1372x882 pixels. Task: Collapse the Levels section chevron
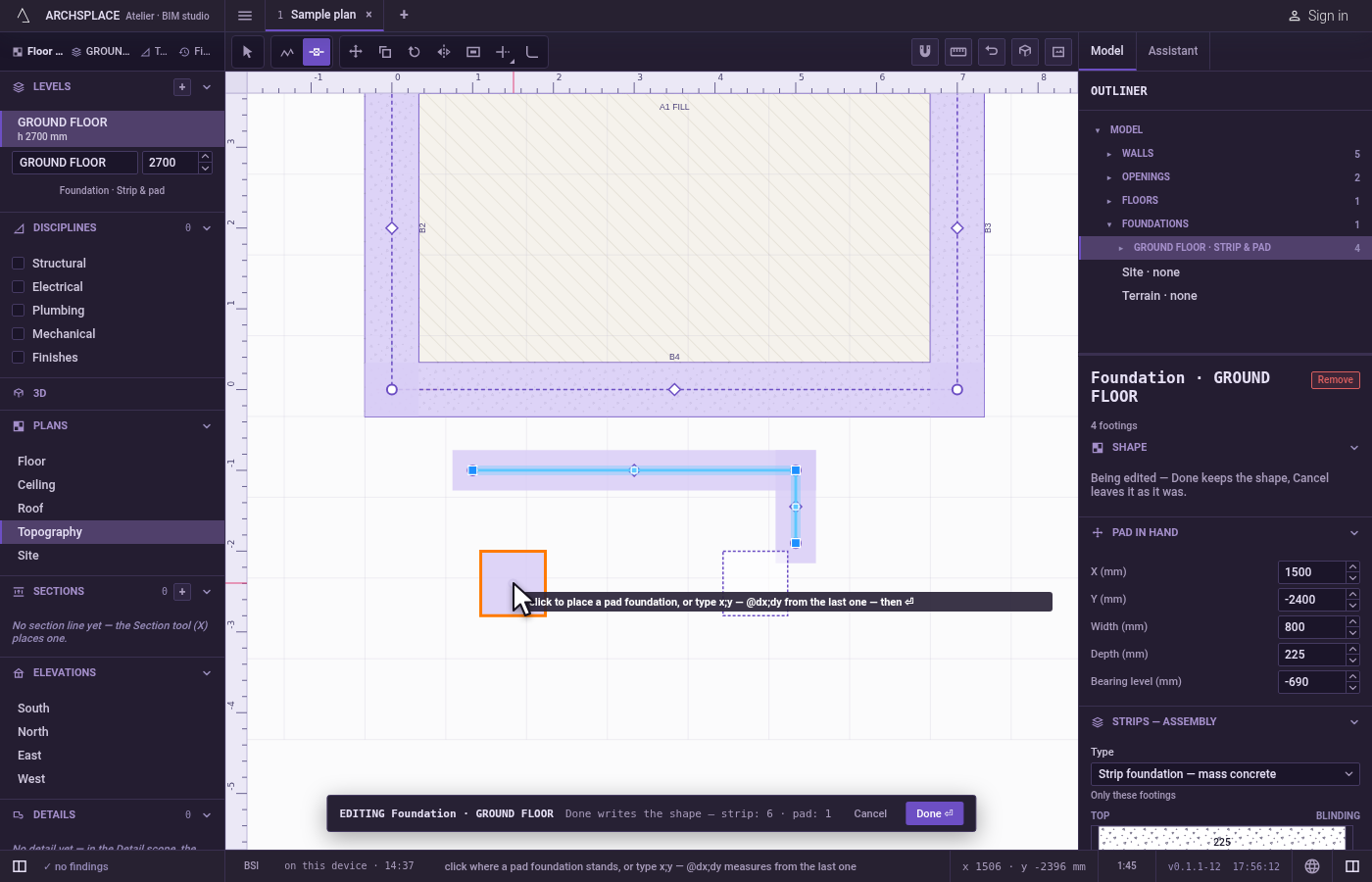[207, 87]
